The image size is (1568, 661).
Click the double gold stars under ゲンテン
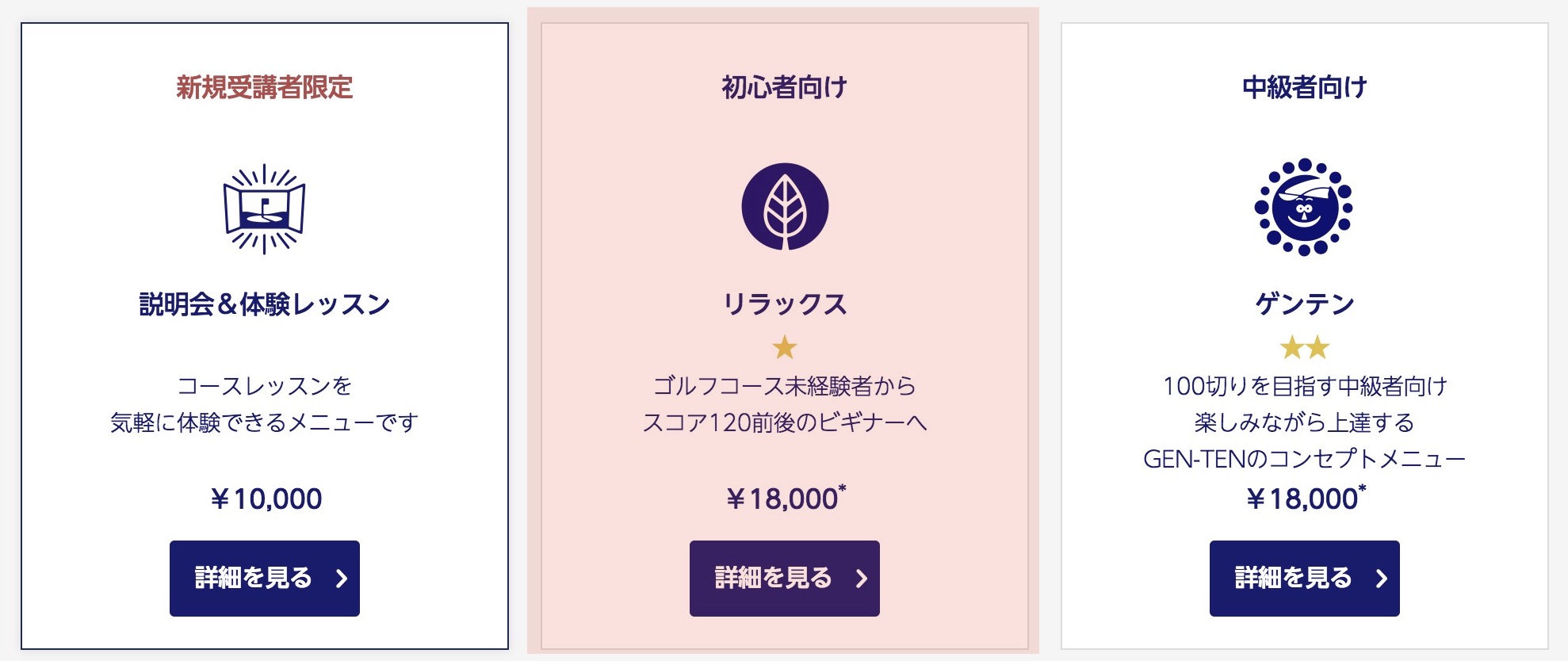tap(1305, 347)
